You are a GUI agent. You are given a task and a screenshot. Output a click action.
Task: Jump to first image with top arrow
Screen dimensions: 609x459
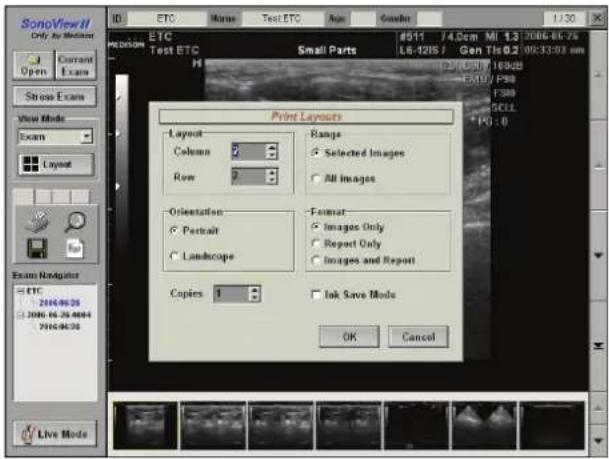click(599, 74)
